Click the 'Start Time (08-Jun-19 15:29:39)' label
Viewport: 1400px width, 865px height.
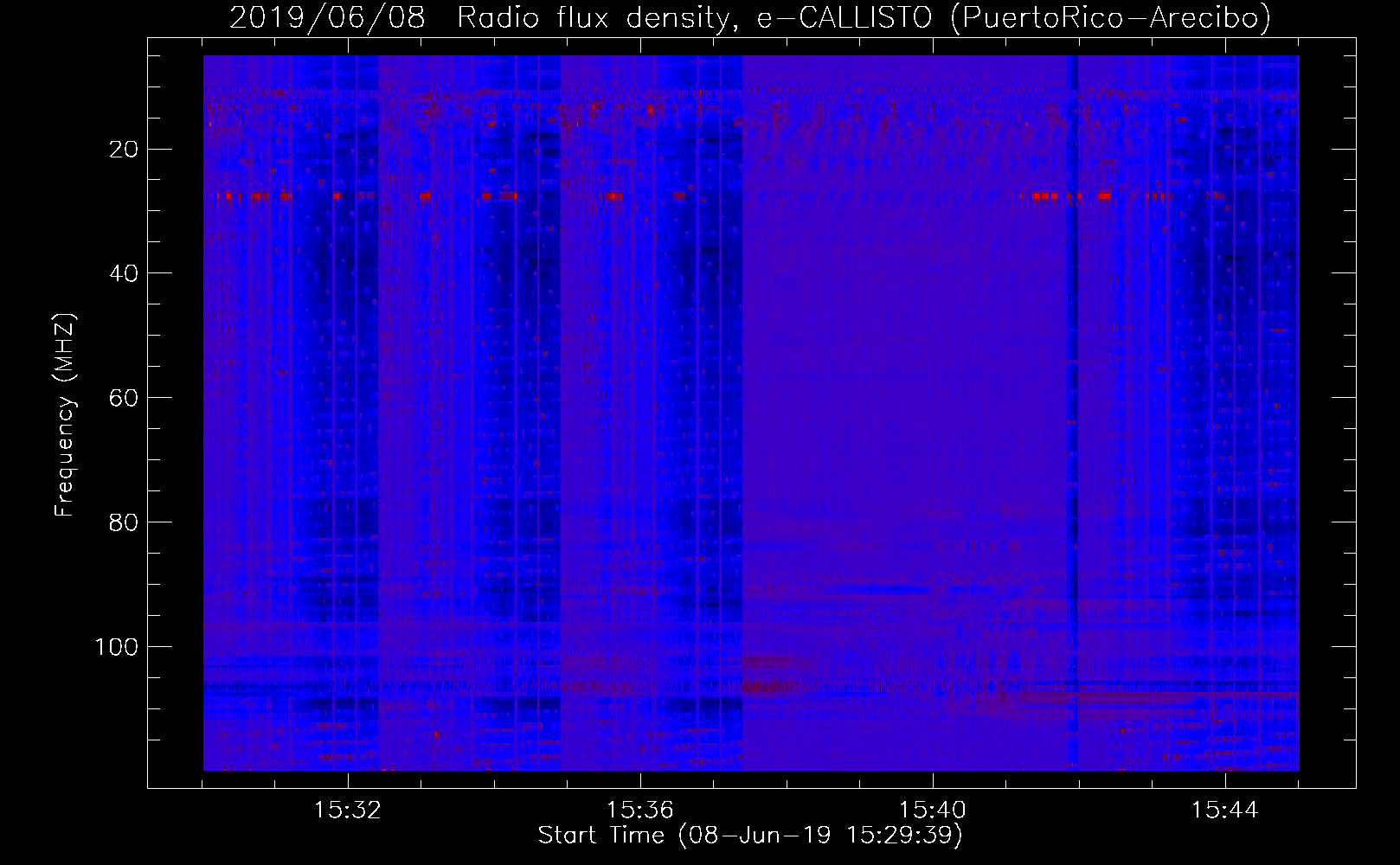tap(750, 836)
